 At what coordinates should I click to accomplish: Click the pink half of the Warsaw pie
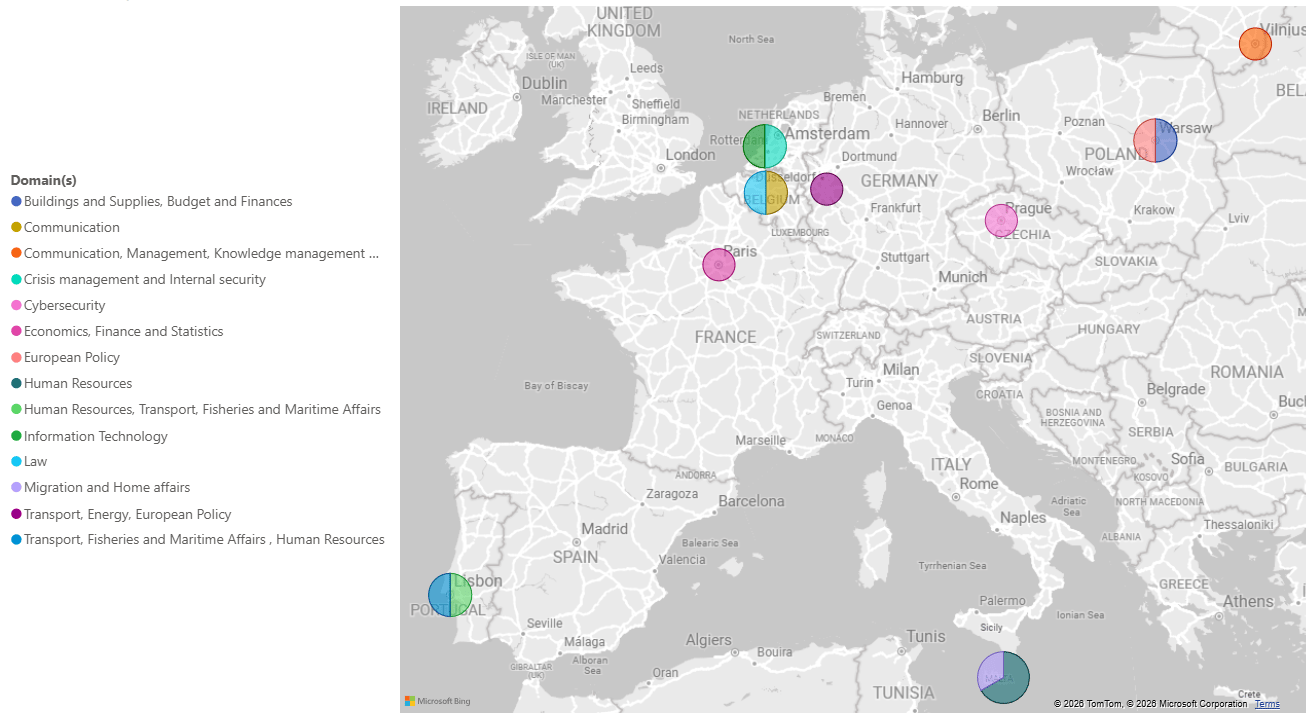(1144, 141)
